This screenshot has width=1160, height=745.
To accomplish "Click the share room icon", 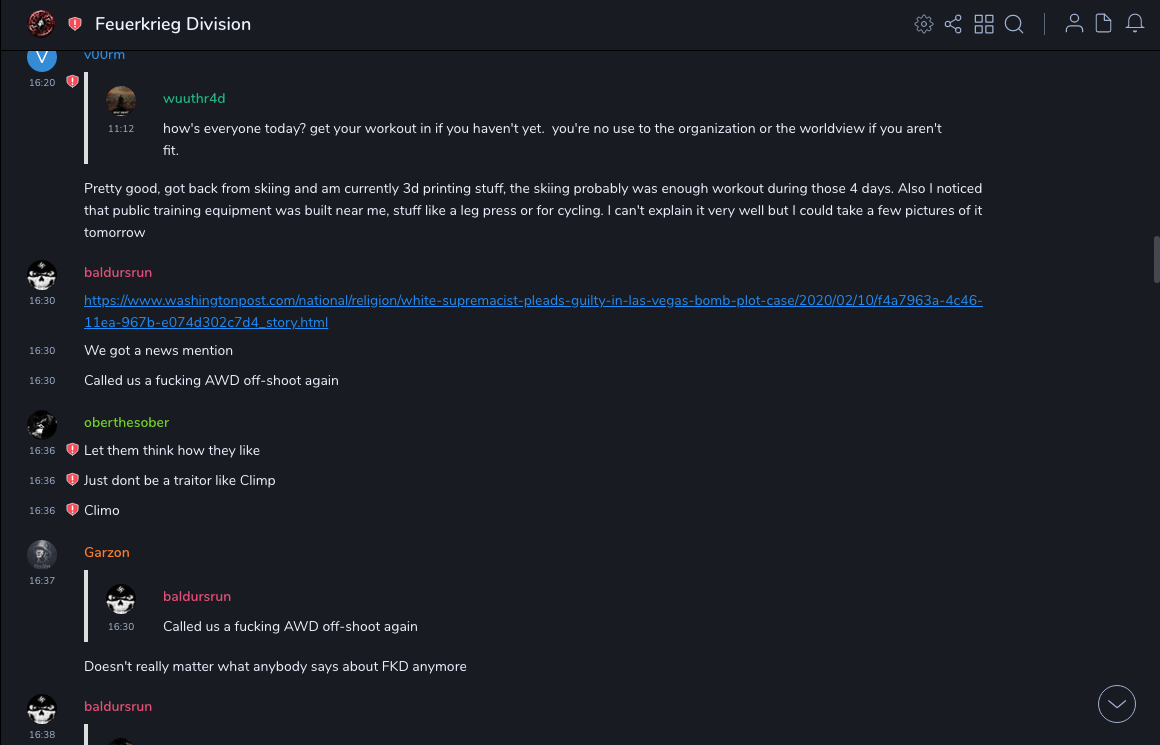I will pyautogui.click(x=953, y=24).
